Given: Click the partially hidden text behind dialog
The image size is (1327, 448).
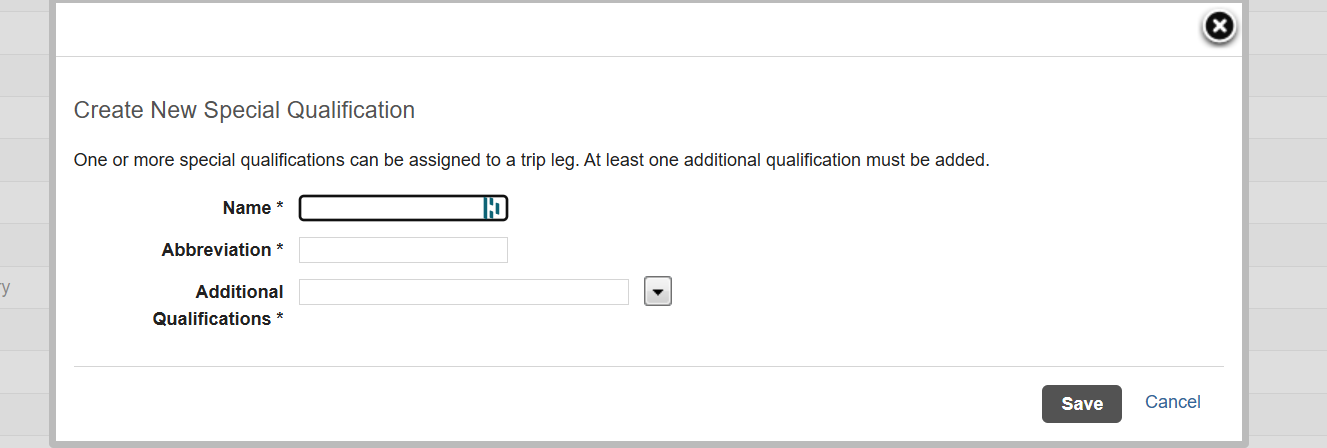Looking at the screenshot, I should tap(5, 289).
